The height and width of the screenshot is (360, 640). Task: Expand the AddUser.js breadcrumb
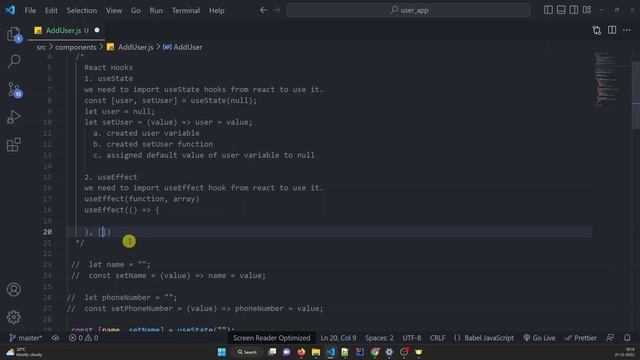[x=130, y=47]
